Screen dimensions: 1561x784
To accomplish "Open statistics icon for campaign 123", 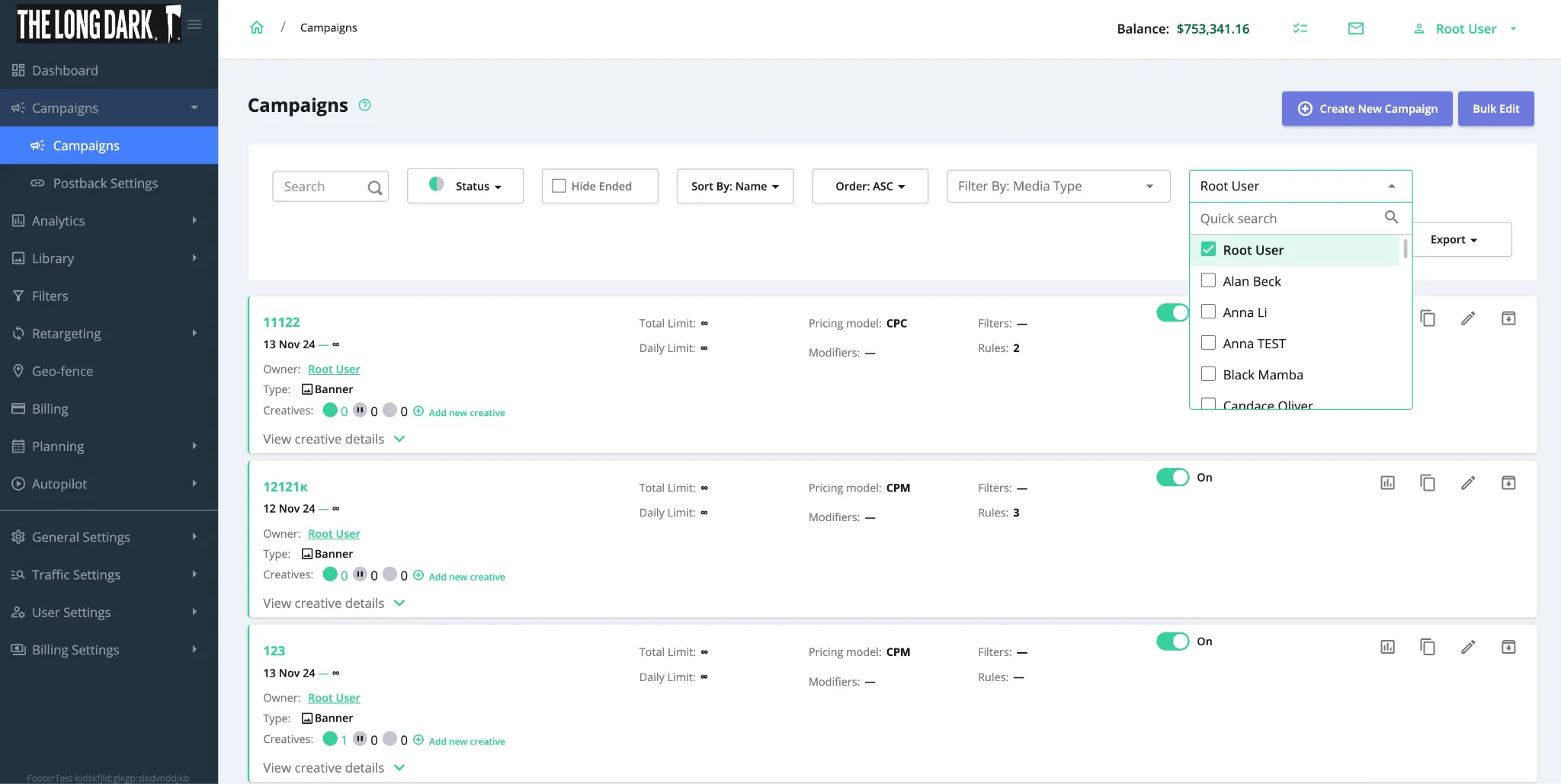I will (1388, 647).
